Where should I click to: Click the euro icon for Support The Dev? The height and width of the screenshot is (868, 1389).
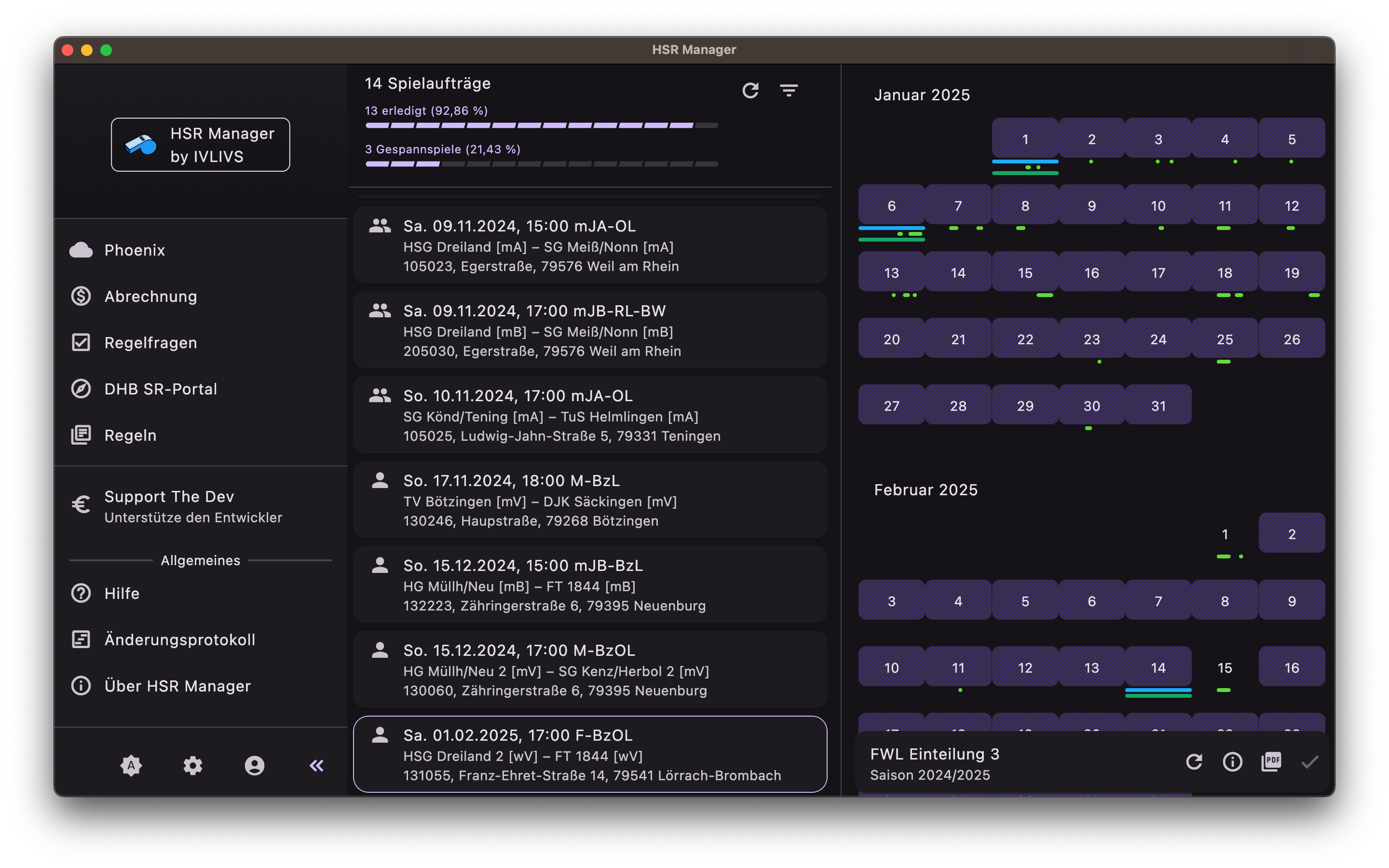pos(81,504)
